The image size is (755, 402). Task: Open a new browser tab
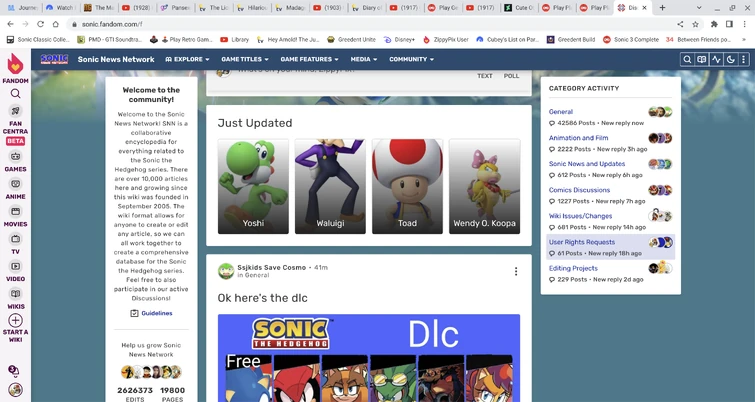pos(663,8)
